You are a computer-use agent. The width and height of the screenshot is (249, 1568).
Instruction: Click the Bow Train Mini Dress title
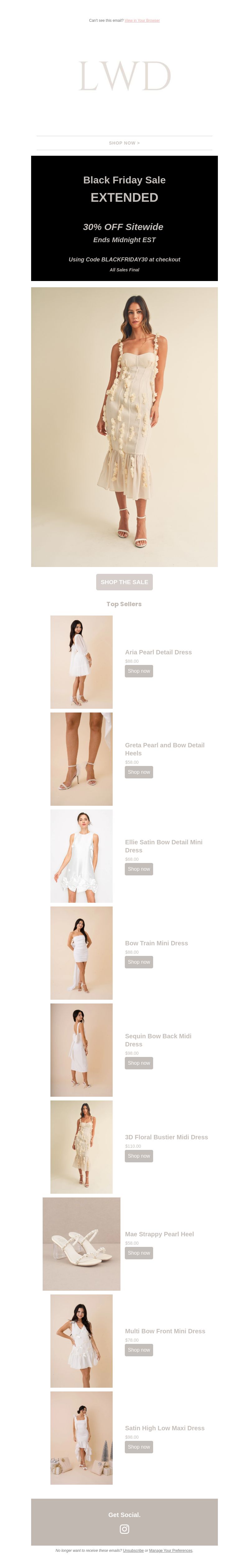157,943
